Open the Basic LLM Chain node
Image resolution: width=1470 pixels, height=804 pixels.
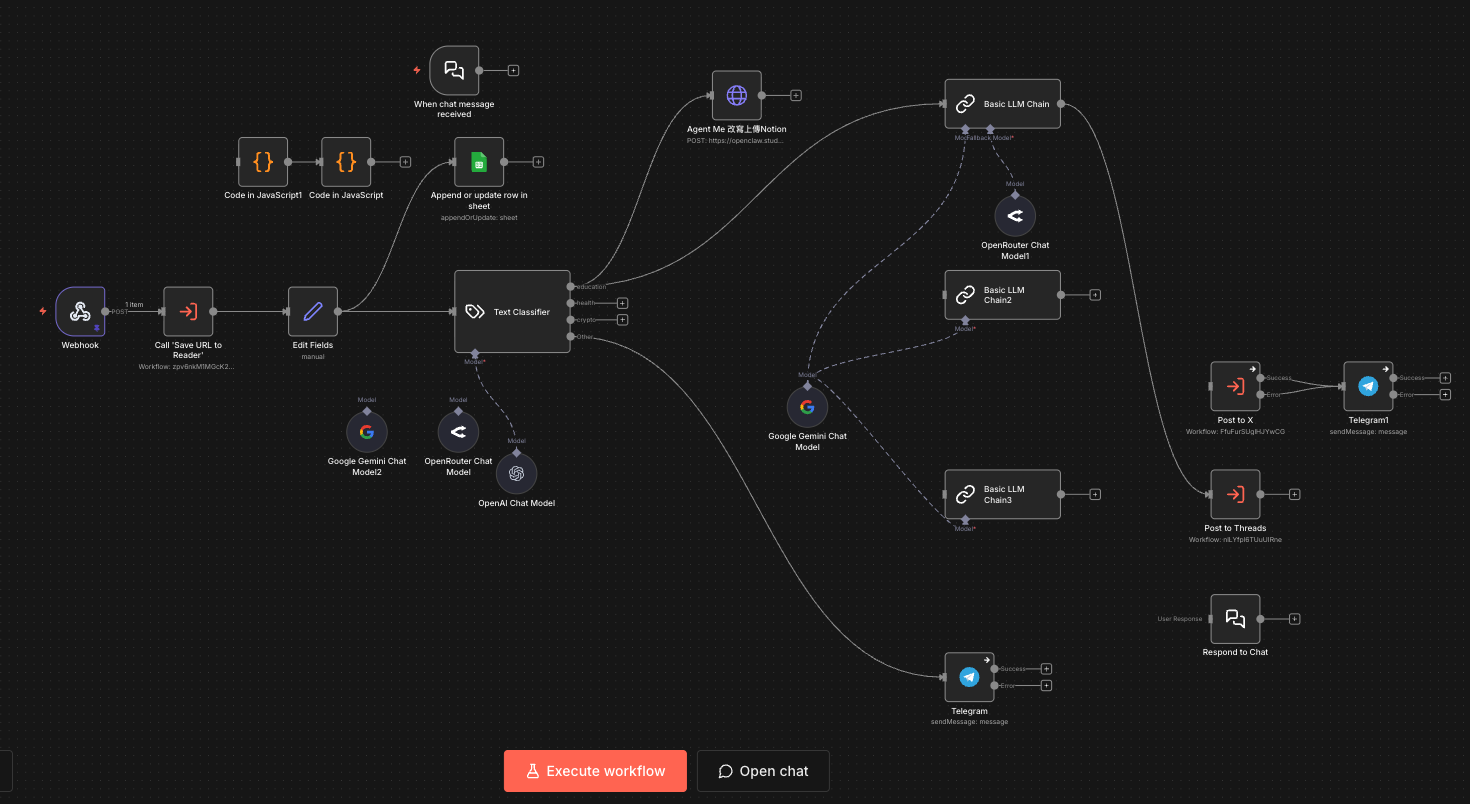(1002, 103)
